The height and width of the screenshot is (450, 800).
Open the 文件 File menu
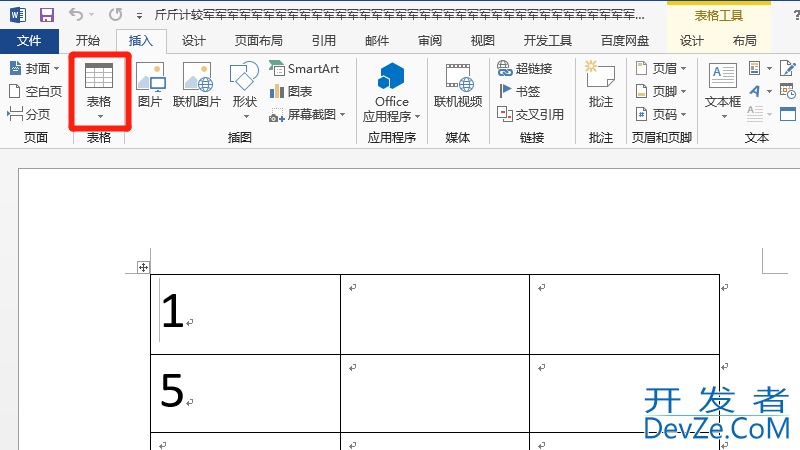pos(29,41)
